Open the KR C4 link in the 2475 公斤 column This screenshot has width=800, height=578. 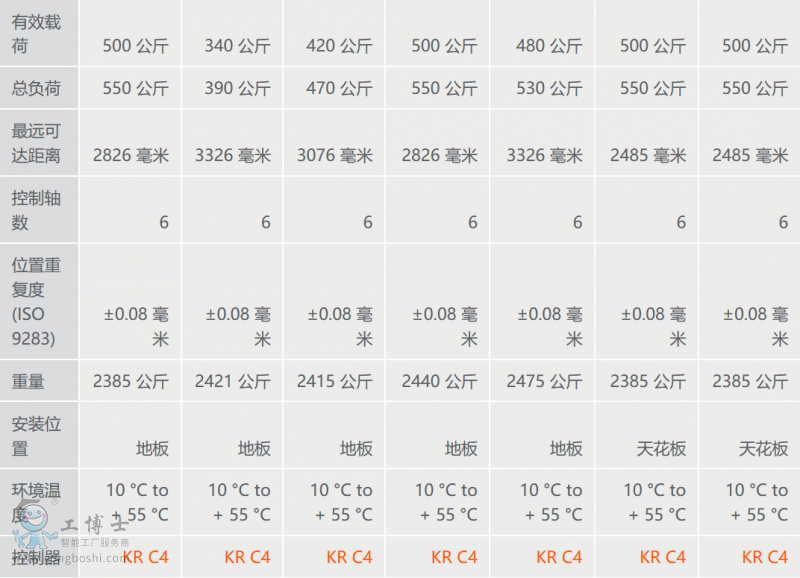click(559, 557)
